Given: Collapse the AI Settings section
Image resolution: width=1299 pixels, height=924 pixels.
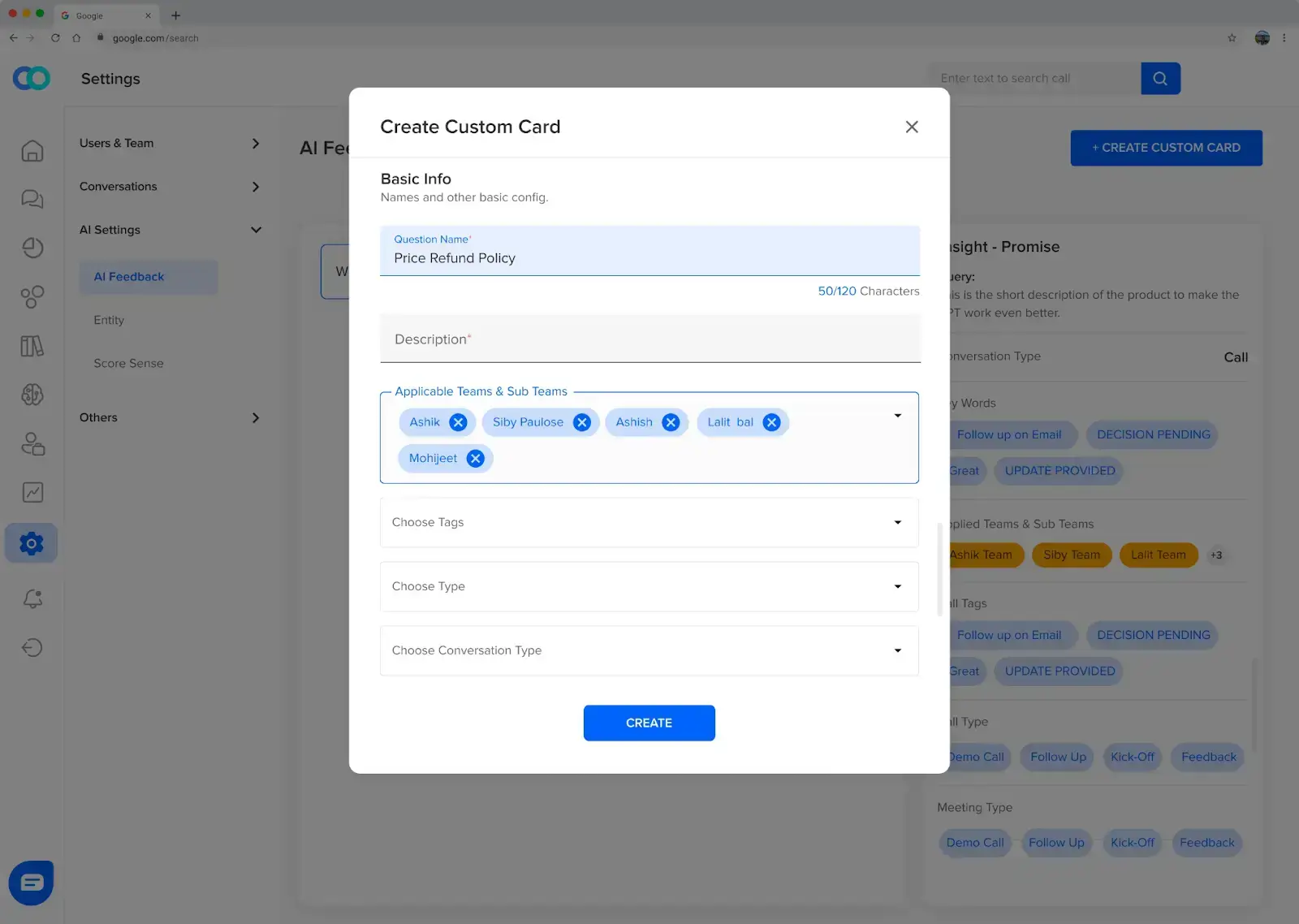Looking at the screenshot, I should pyautogui.click(x=170, y=230).
